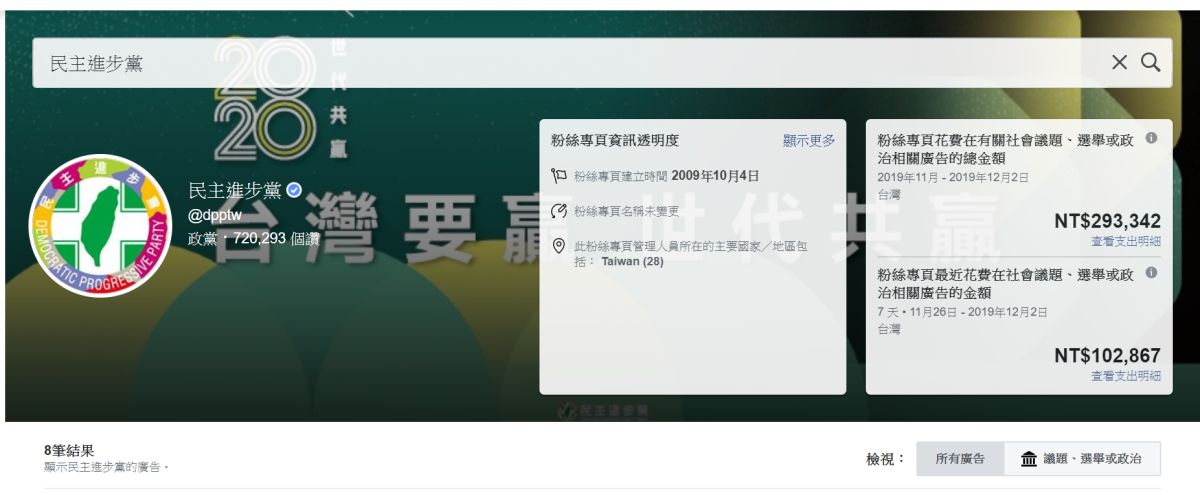Click the info icon beside total ad spending
The image size is (1200, 495).
click(x=1151, y=138)
